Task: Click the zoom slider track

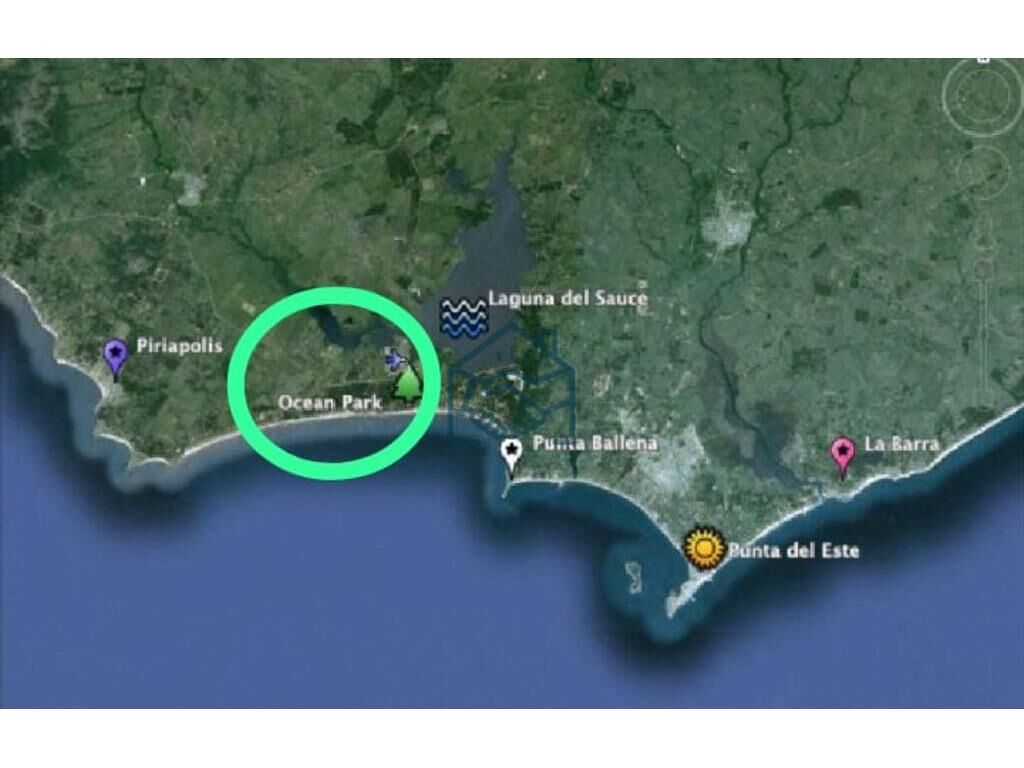Action: [983, 327]
